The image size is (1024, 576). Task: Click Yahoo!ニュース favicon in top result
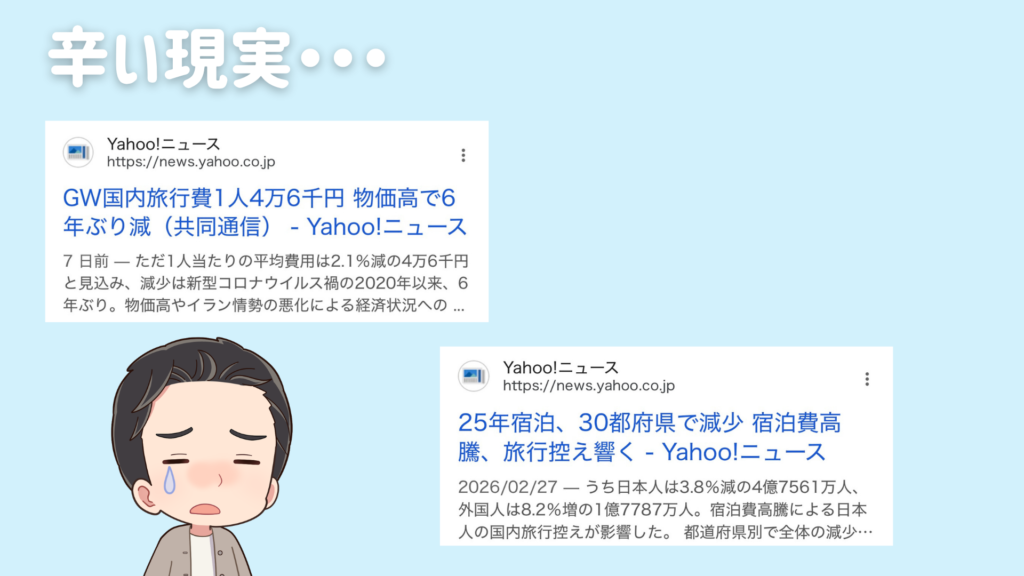pos(78,153)
